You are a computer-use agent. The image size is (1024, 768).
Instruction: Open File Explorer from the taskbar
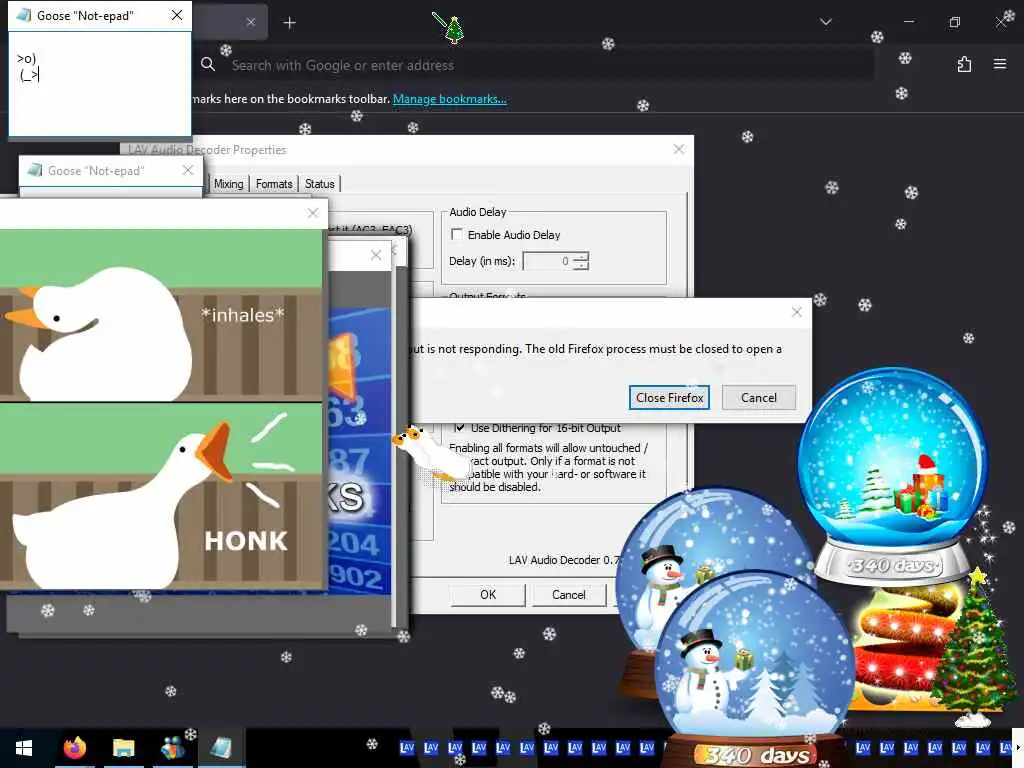coord(123,748)
